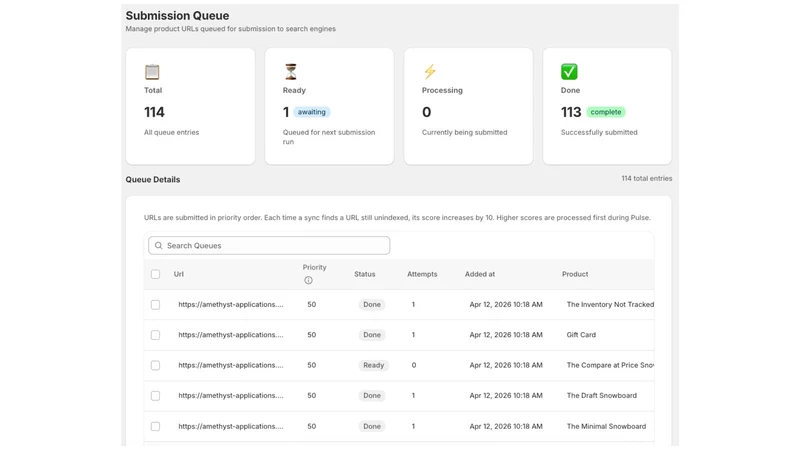800x450 pixels.
Task: Click the hourglass icon on Ready card
Action: [291, 72]
